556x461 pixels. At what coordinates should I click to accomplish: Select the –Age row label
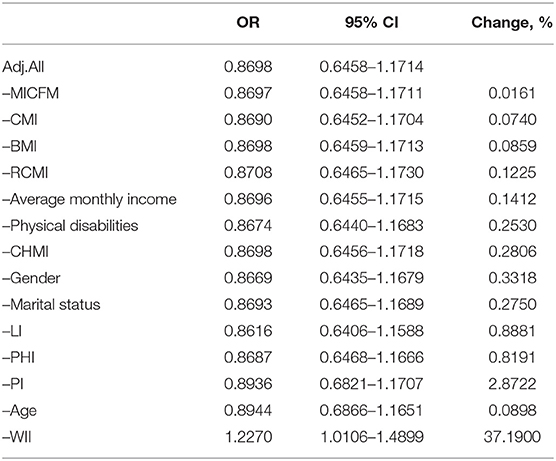(20, 411)
